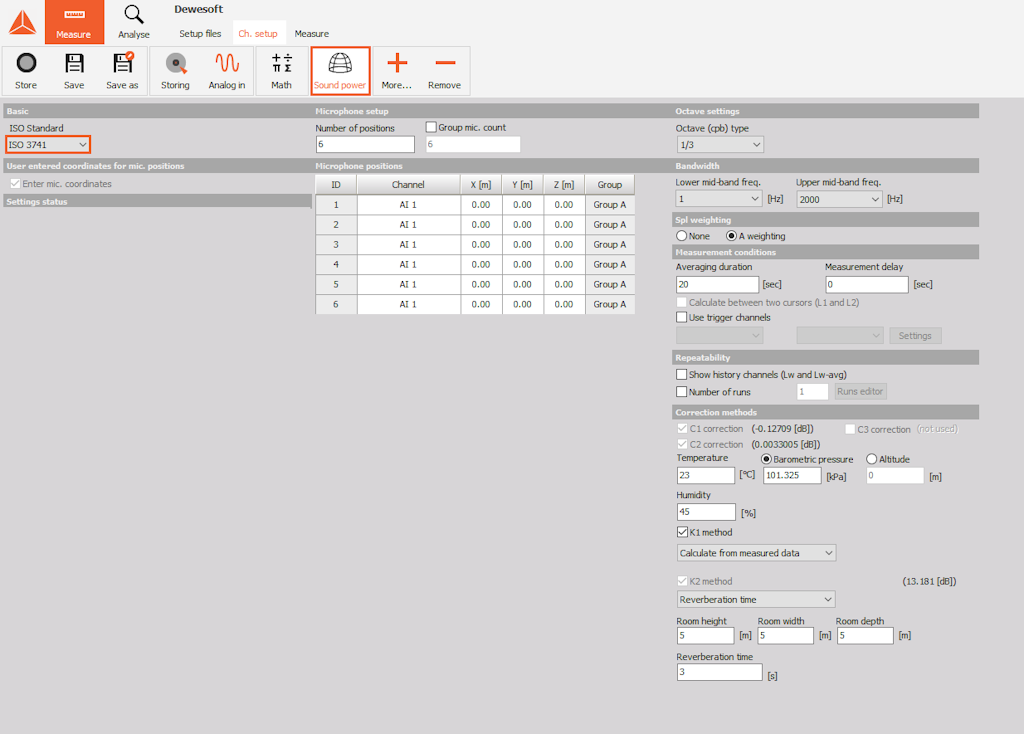Open the K1 method dropdown
Image resolution: width=1024 pixels, height=734 pixels.
point(756,553)
